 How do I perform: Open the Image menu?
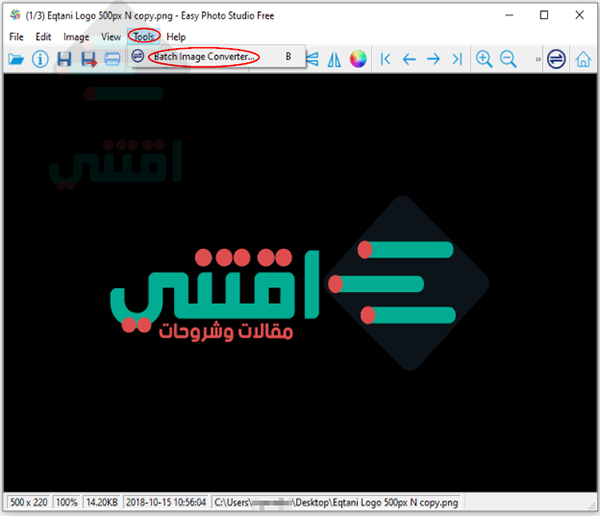click(x=76, y=37)
